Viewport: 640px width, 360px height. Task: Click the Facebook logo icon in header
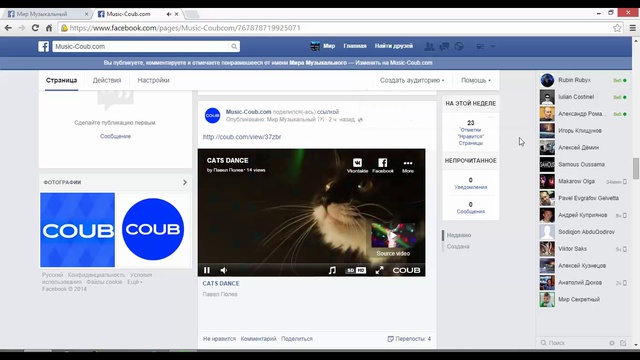click(x=44, y=47)
